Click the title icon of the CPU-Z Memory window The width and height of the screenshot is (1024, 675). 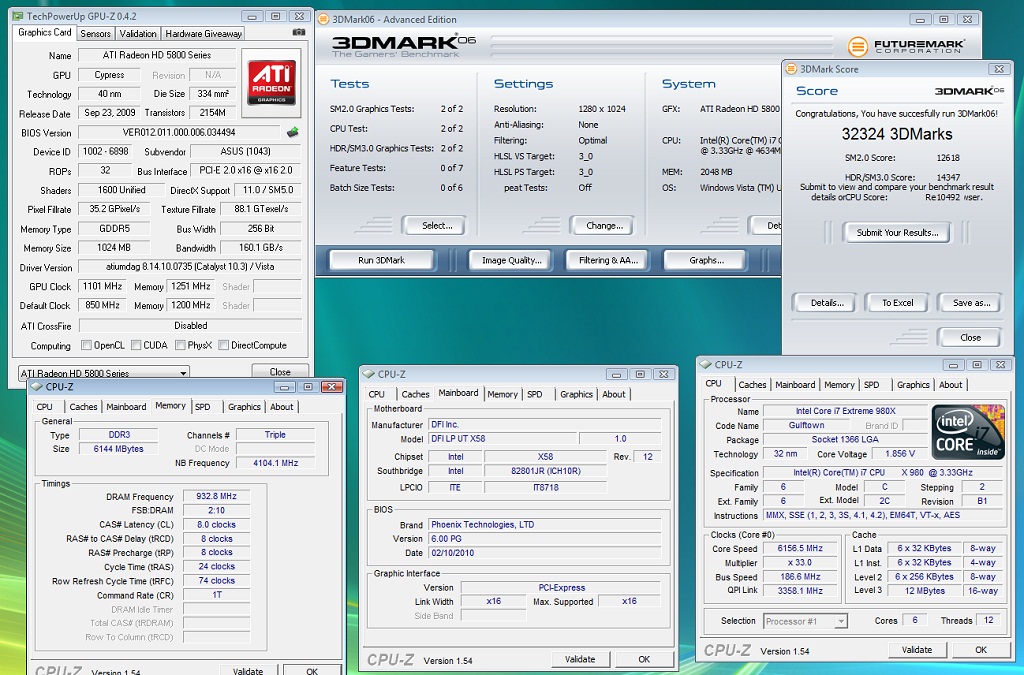coord(37,386)
